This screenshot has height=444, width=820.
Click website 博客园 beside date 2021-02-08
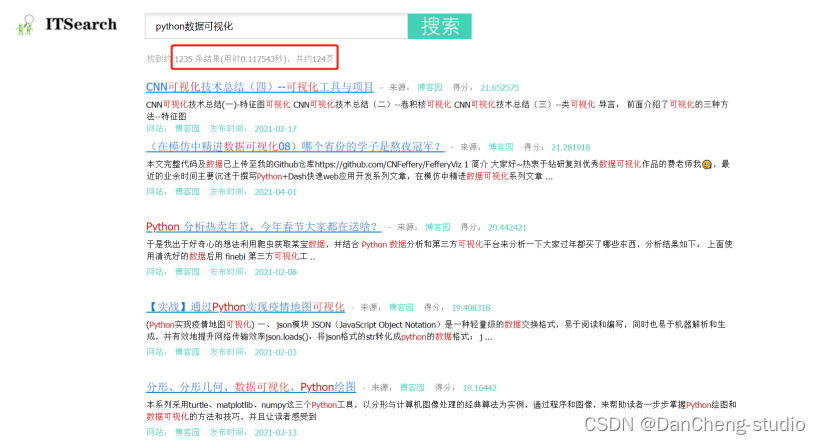(x=187, y=272)
